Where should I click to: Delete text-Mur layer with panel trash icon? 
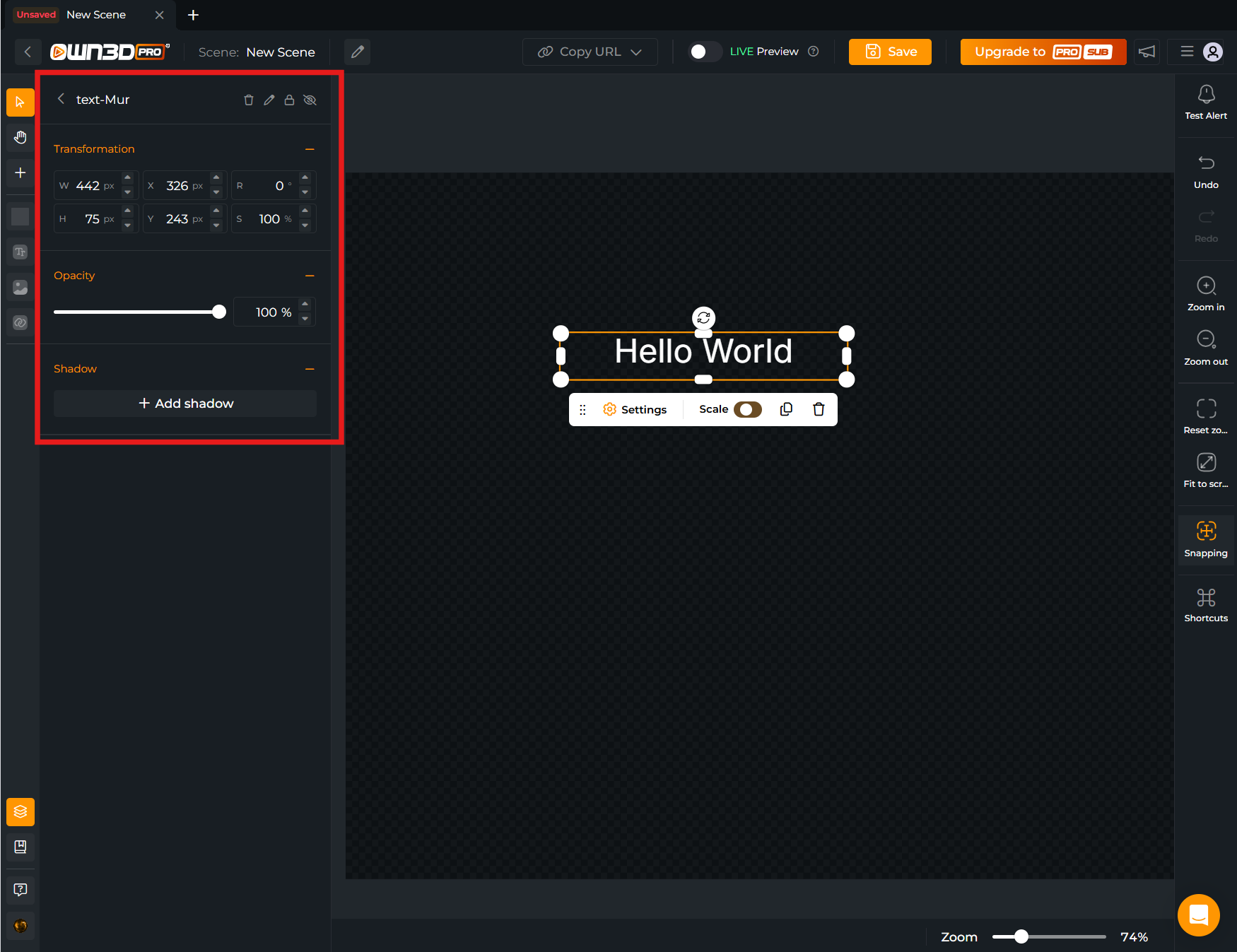(x=249, y=100)
